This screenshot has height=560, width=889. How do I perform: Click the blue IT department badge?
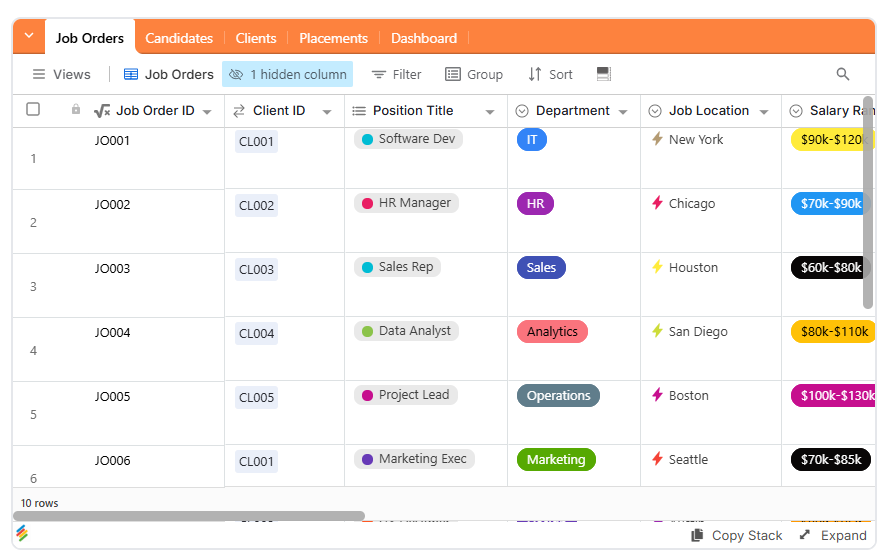coord(532,139)
